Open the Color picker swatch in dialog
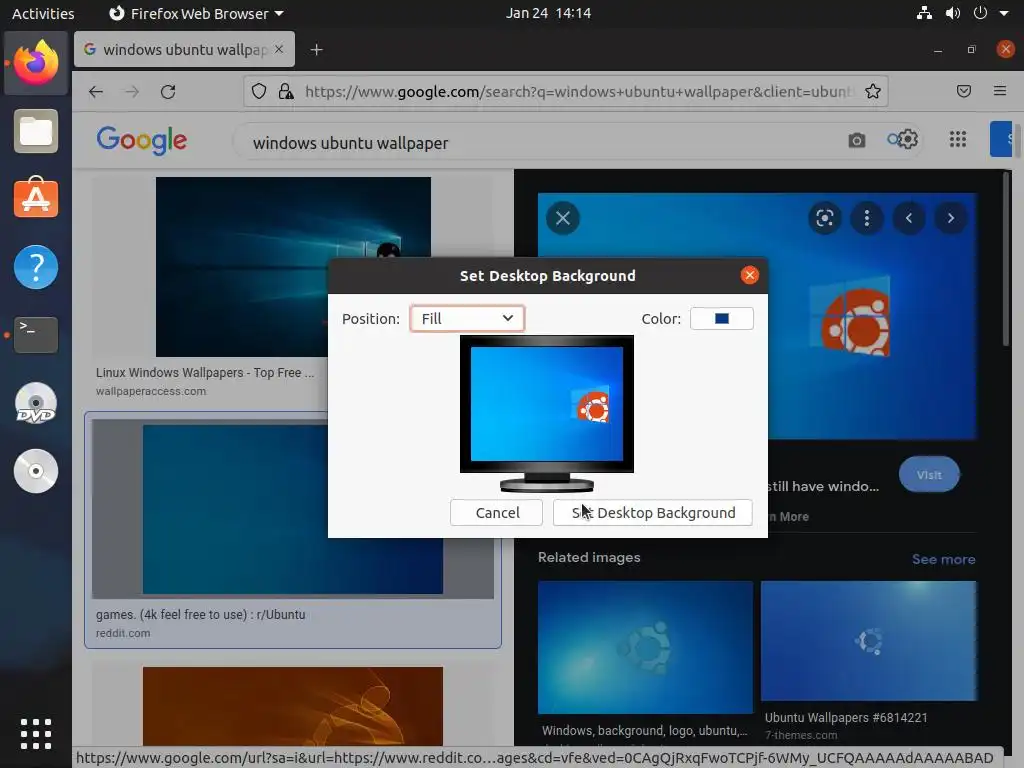Image resolution: width=1024 pixels, height=768 pixels. (x=722, y=319)
